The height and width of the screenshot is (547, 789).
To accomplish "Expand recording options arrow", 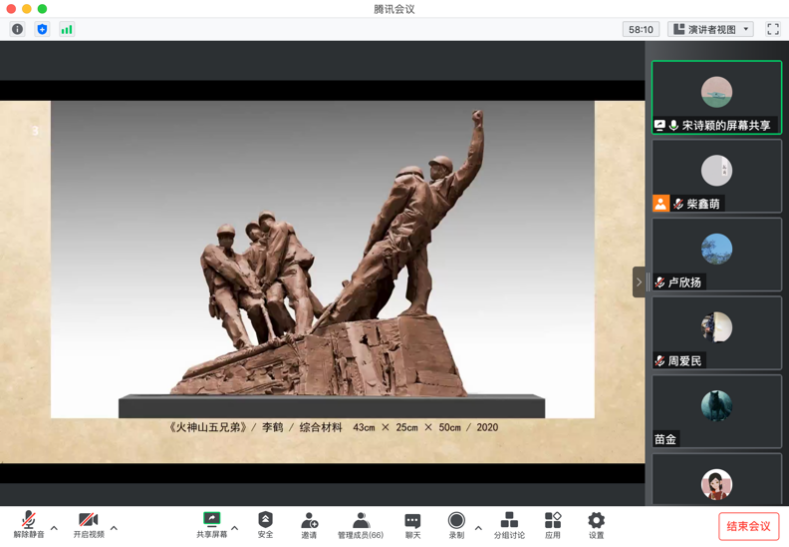I will (478, 528).
